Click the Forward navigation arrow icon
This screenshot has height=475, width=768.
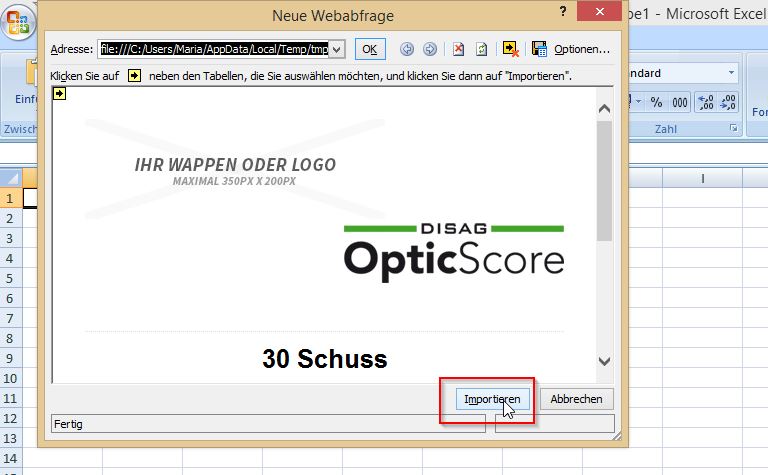point(430,49)
